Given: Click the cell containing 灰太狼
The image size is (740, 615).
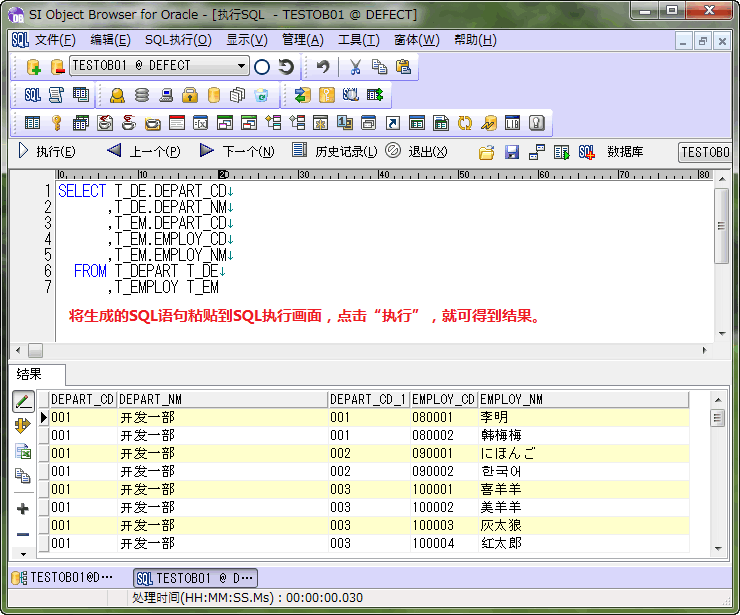Looking at the screenshot, I should point(583,525).
